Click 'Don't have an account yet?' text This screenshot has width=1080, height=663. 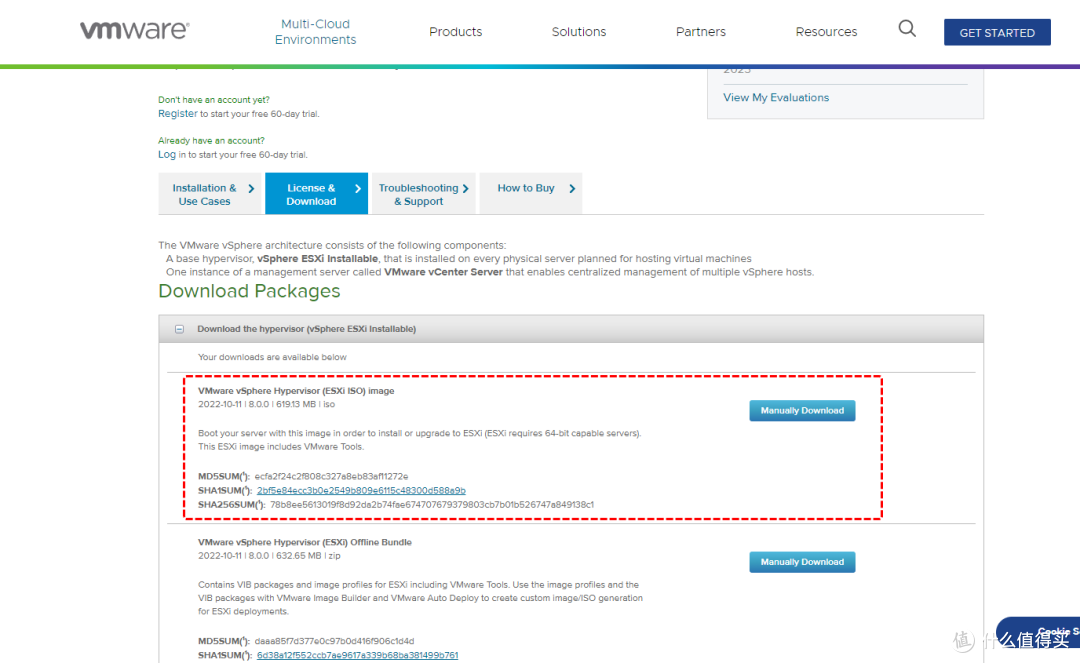click(x=214, y=100)
